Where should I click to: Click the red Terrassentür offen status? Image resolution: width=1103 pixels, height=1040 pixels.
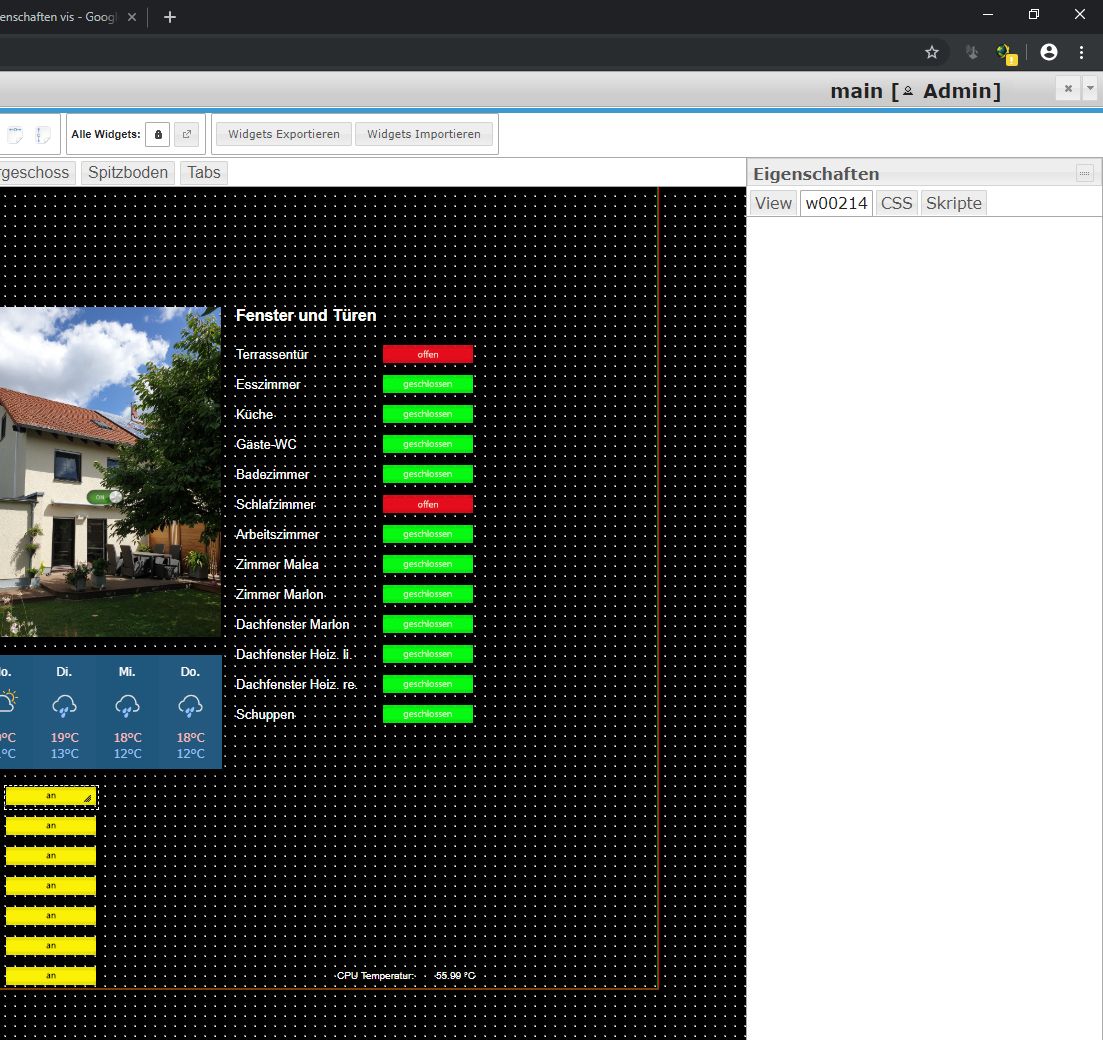pyautogui.click(x=428, y=354)
